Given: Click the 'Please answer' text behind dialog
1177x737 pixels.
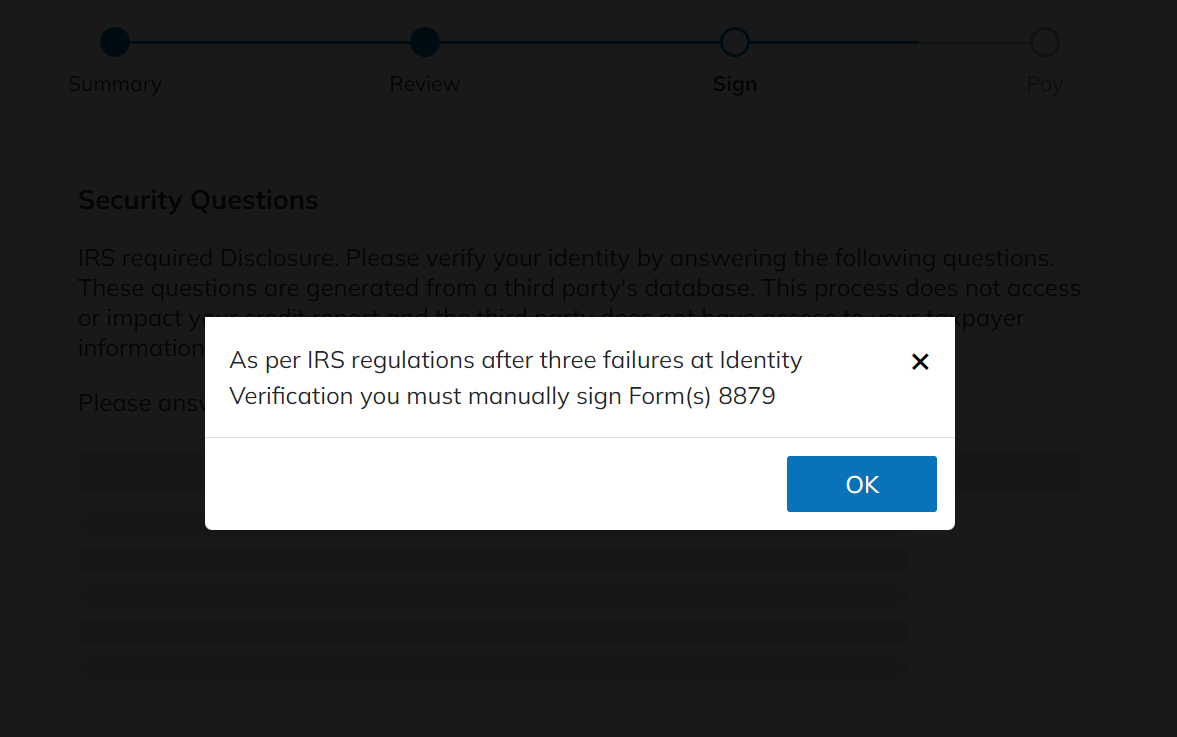Looking at the screenshot, I should pyautogui.click(x=140, y=403).
